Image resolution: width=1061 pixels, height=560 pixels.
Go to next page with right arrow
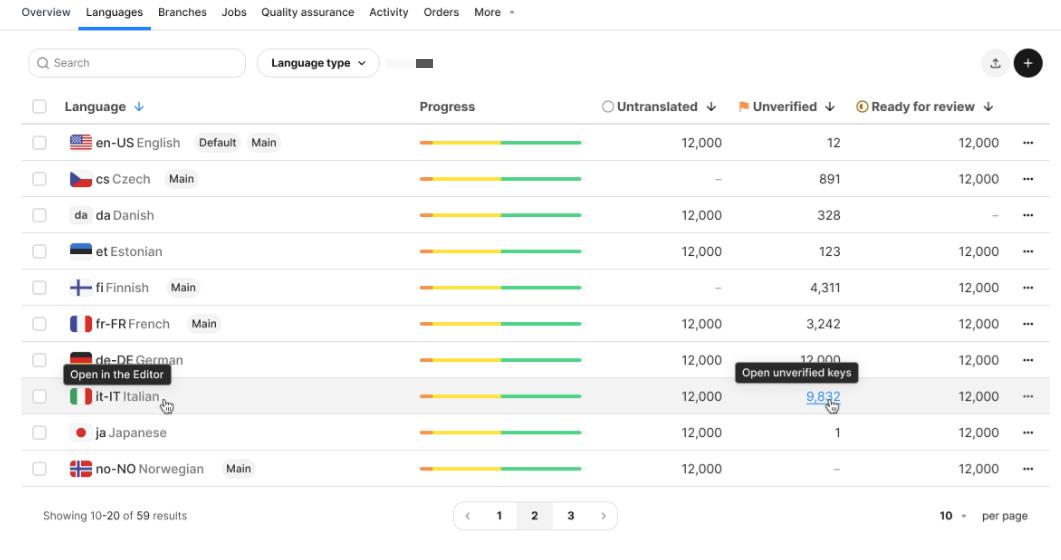[x=603, y=516]
